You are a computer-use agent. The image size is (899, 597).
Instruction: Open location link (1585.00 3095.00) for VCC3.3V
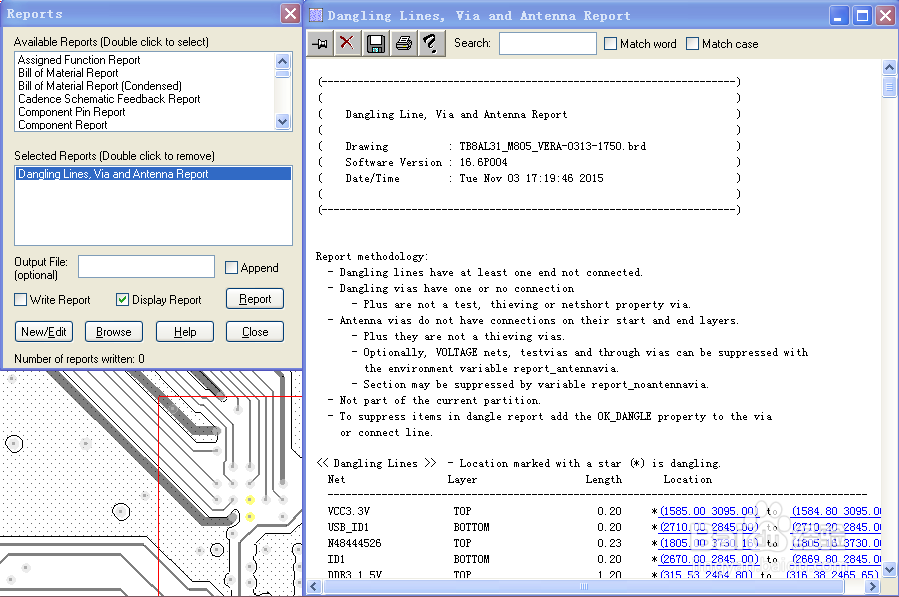[709, 511]
